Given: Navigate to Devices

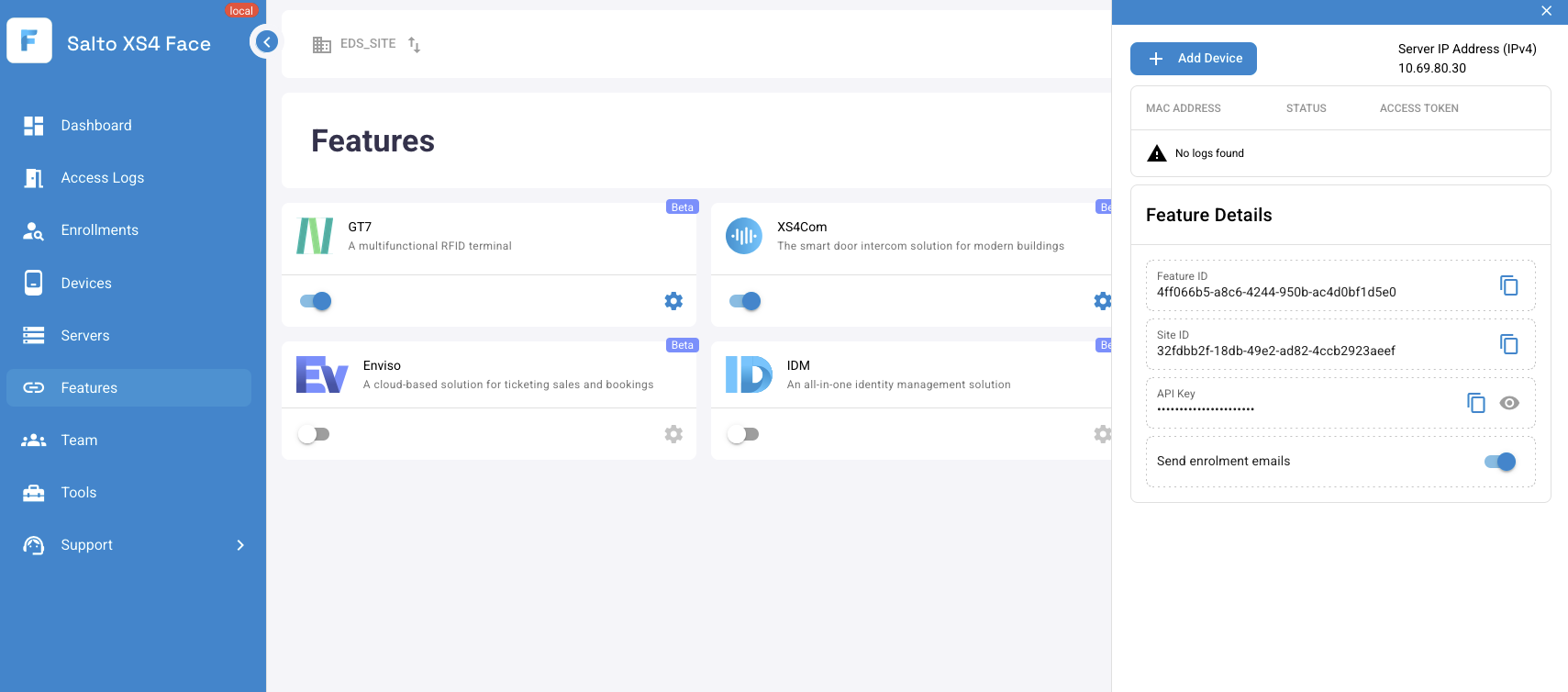Looking at the screenshot, I should coord(128,283).
